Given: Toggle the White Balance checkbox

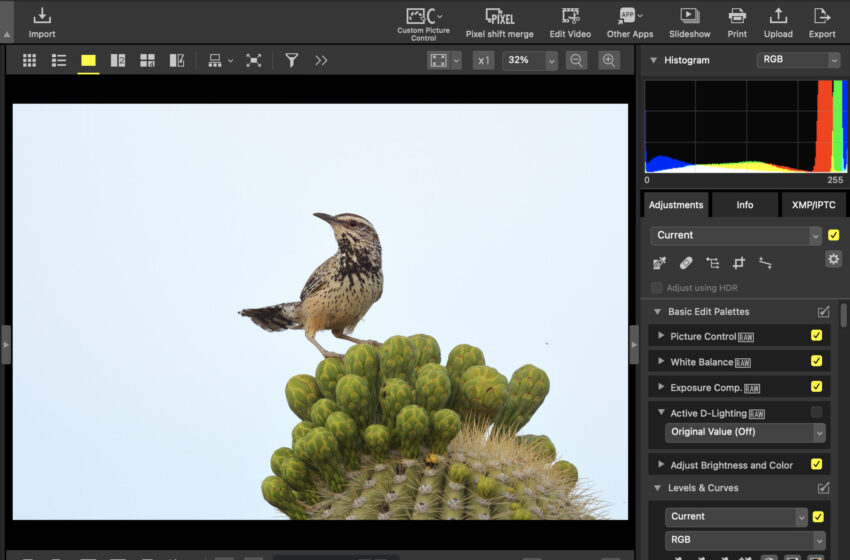Looking at the screenshot, I should coord(816,362).
